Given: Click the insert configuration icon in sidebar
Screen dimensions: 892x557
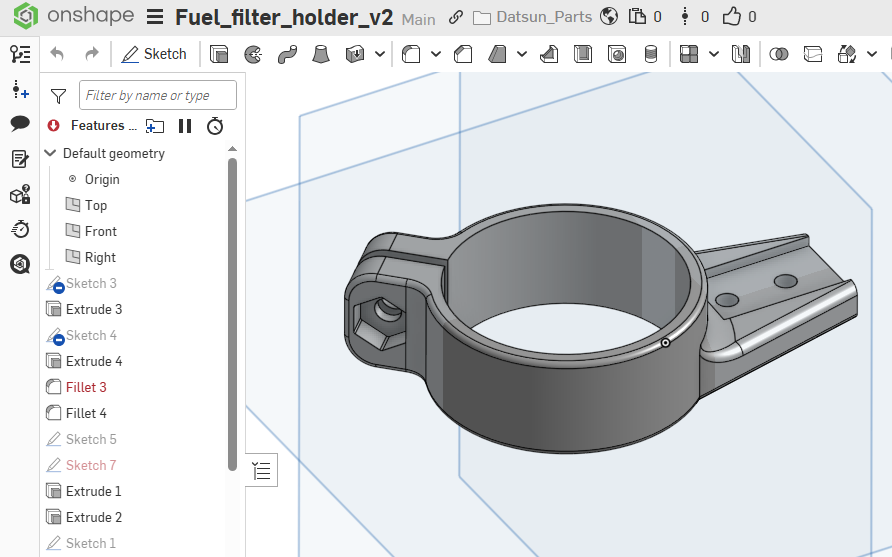Looking at the screenshot, I should [20, 89].
